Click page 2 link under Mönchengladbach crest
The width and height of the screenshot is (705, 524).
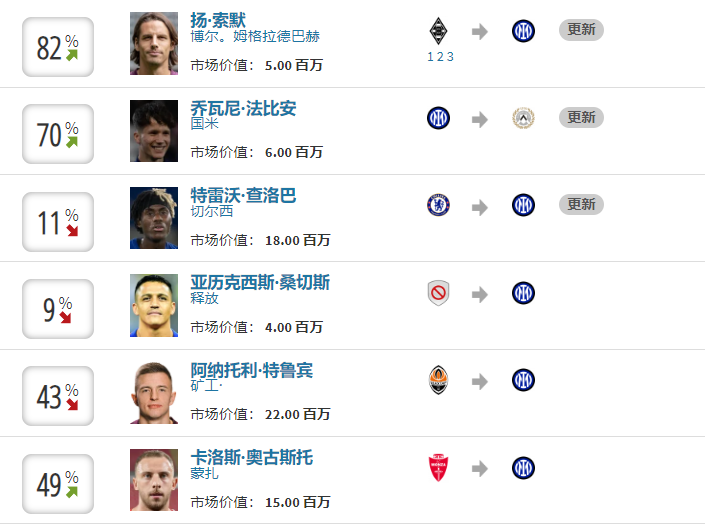pos(440,57)
